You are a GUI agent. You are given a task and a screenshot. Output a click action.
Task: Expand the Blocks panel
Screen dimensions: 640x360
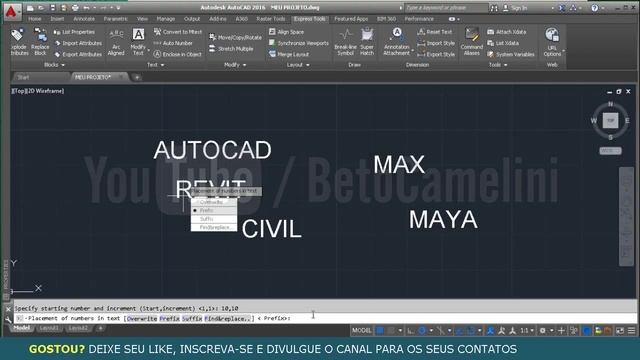(x=54, y=65)
